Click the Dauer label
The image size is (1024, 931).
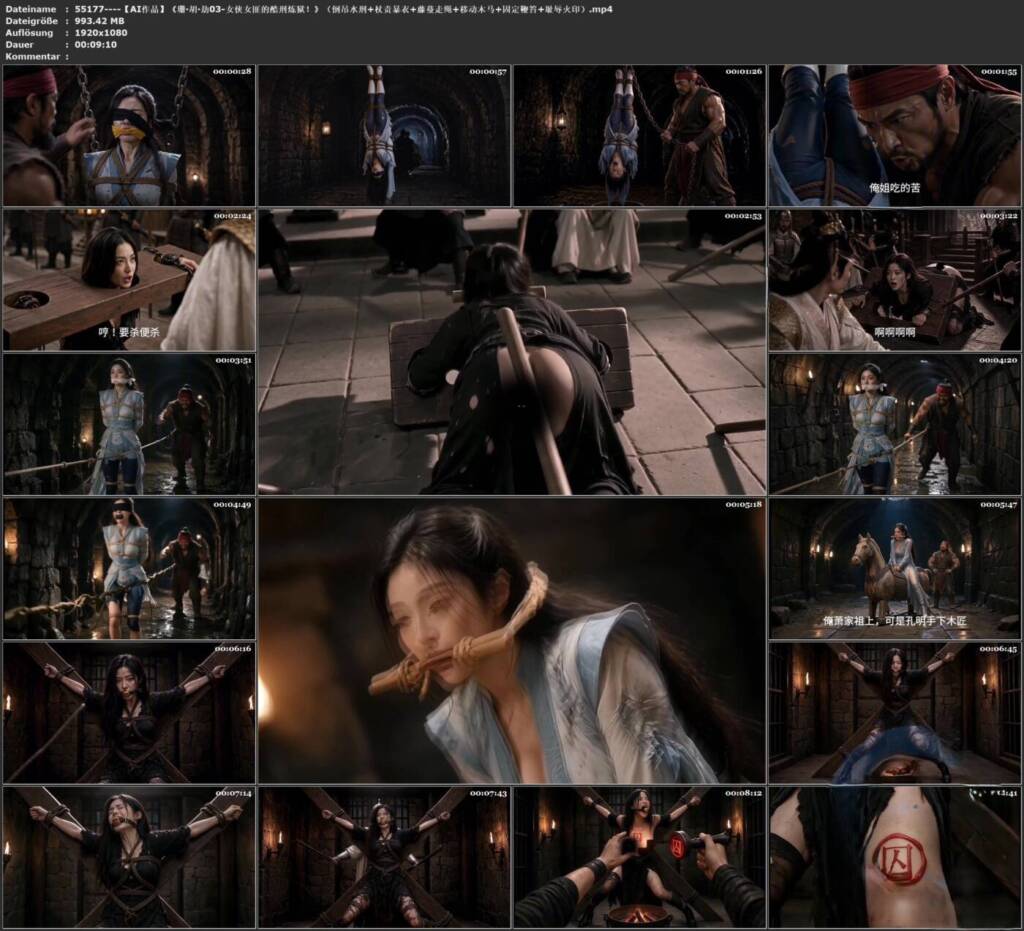pyautogui.click(x=20, y=44)
